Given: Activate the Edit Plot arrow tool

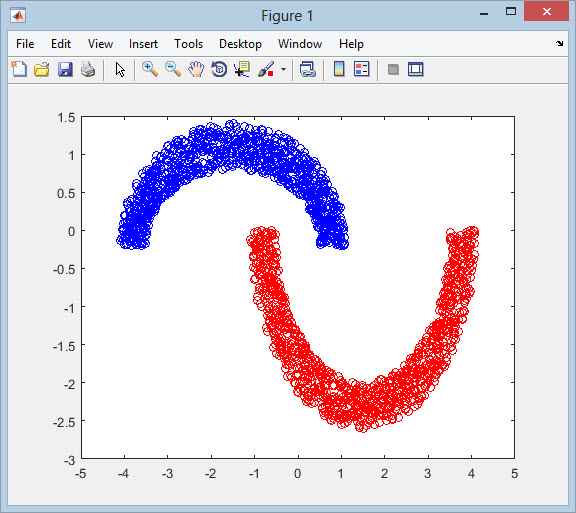Looking at the screenshot, I should pos(120,69).
